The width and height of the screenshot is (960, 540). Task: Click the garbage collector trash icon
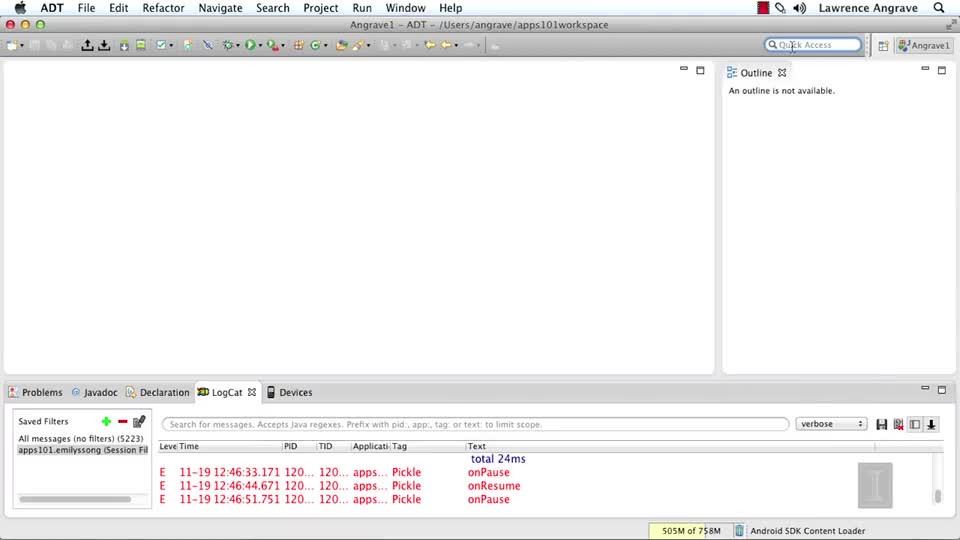[739, 531]
